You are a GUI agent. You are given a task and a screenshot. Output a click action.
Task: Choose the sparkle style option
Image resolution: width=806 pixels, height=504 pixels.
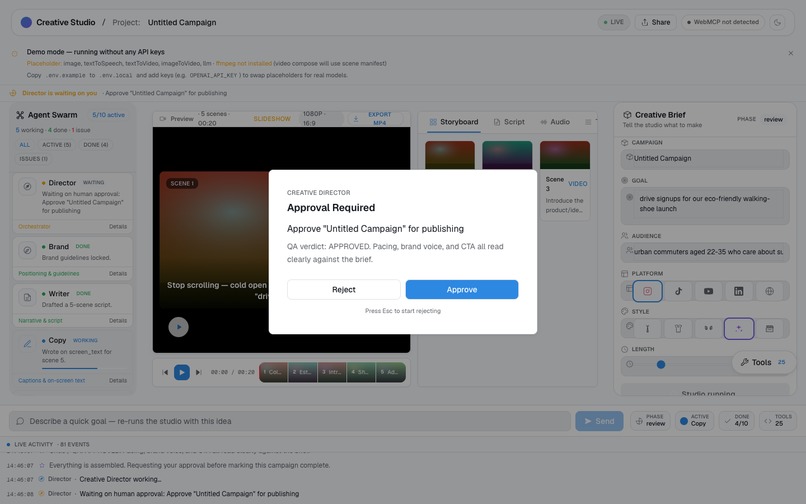point(739,329)
